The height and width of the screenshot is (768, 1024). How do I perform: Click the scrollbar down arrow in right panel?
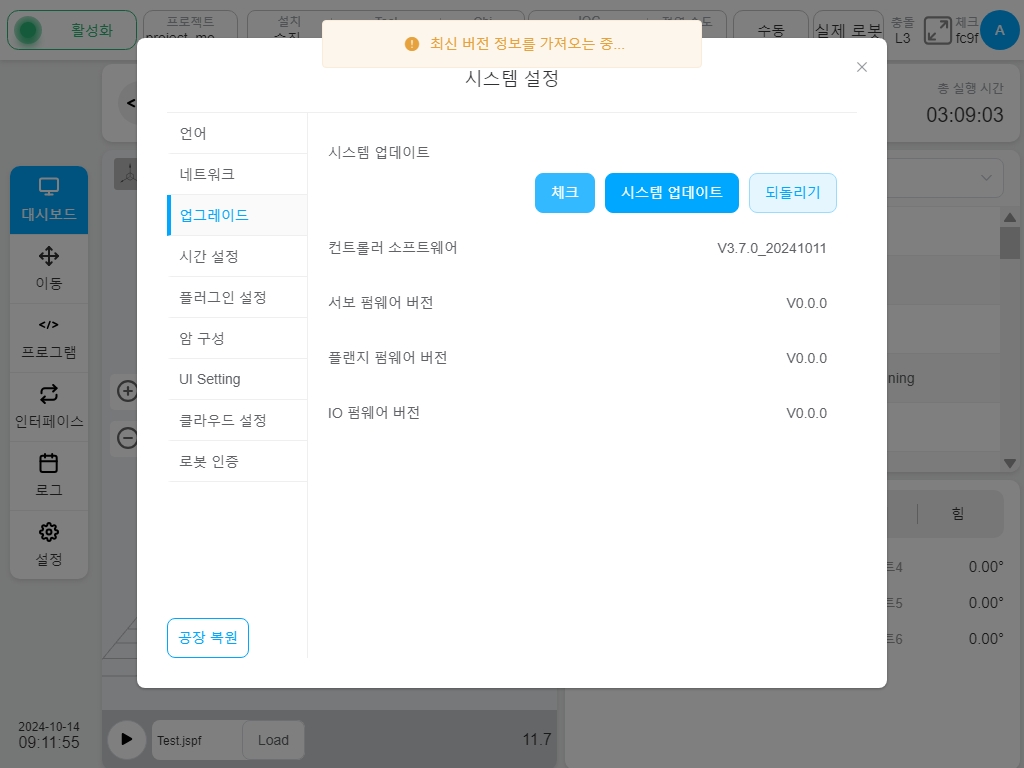[x=1010, y=463]
